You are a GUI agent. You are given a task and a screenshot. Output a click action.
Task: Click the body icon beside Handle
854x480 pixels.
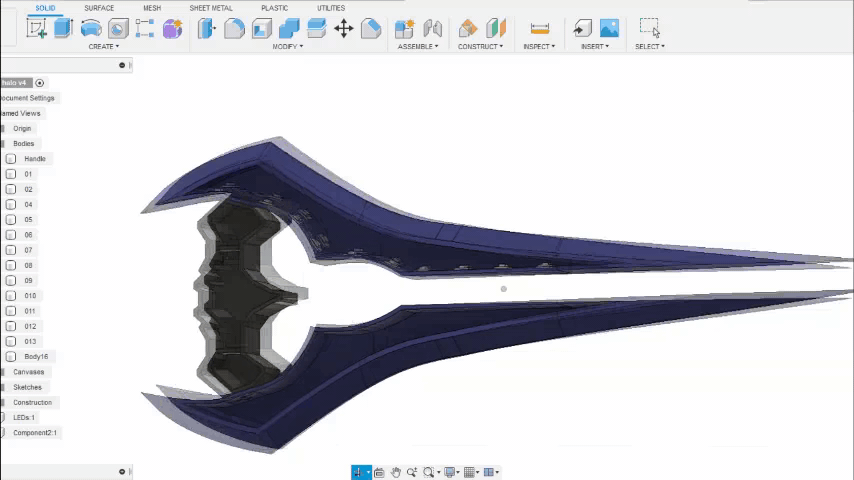11,159
